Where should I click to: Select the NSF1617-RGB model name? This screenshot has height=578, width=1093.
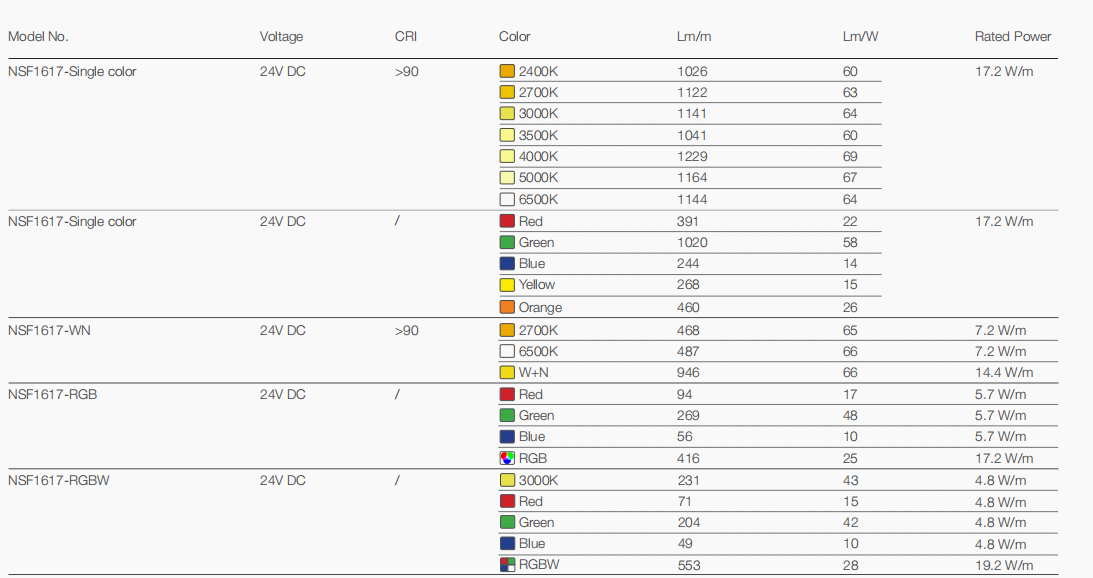[52, 394]
